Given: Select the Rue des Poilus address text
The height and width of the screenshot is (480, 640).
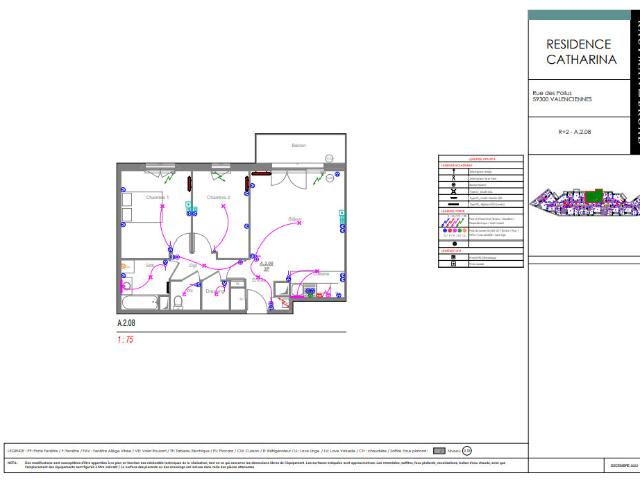Looking at the screenshot, I should (562, 96).
